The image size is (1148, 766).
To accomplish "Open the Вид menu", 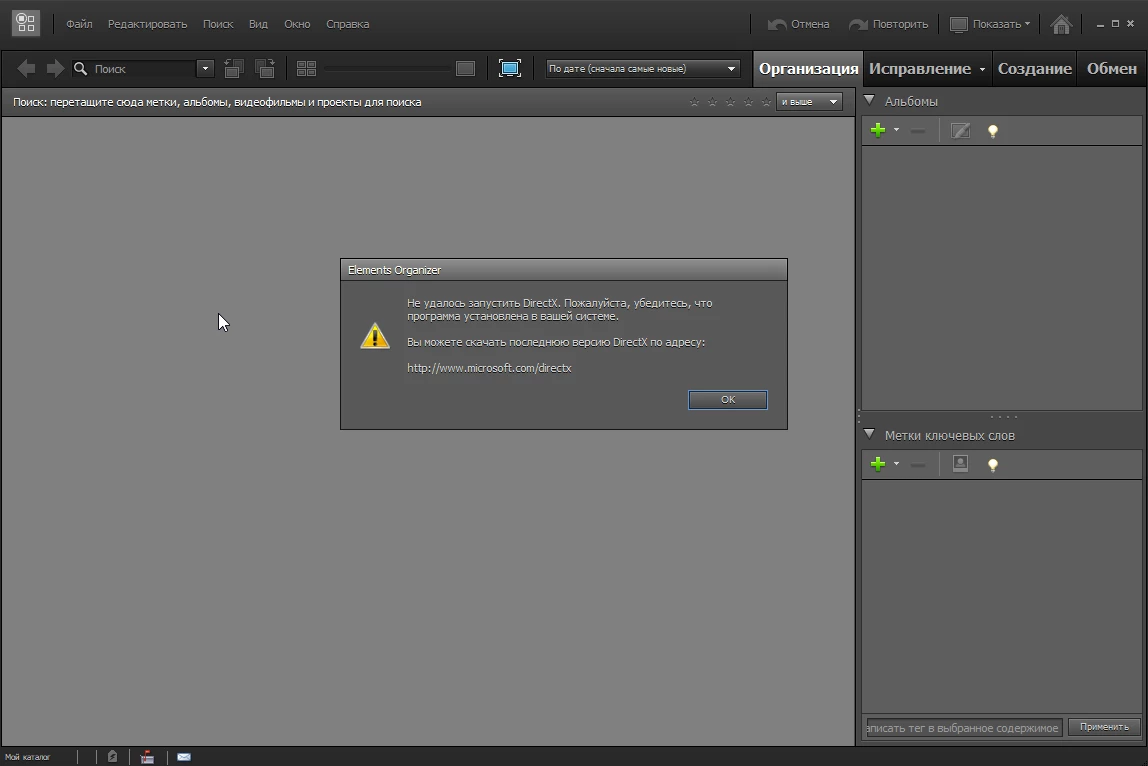I will click(258, 24).
